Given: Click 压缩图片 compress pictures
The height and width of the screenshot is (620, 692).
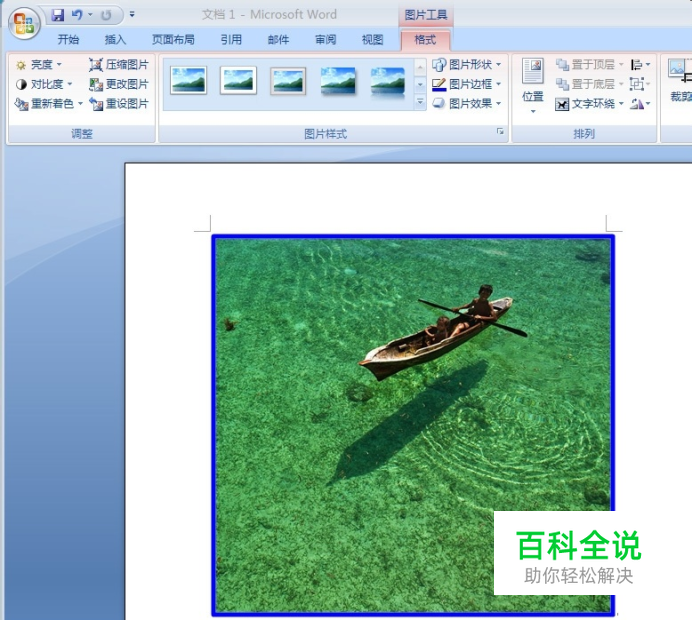Looking at the screenshot, I should [x=119, y=65].
